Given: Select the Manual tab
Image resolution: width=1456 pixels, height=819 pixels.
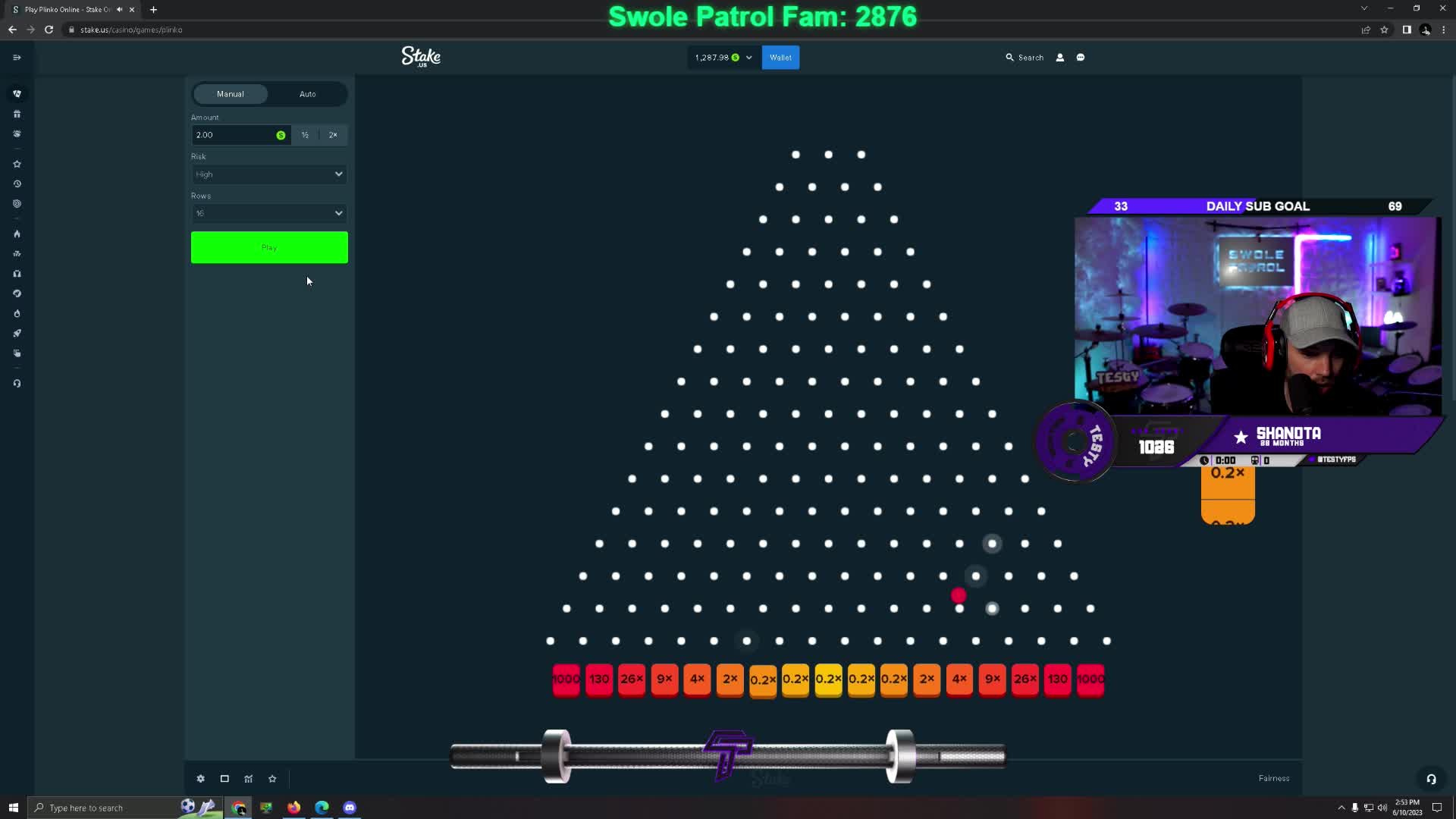Looking at the screenshot, I should point(231,94).
